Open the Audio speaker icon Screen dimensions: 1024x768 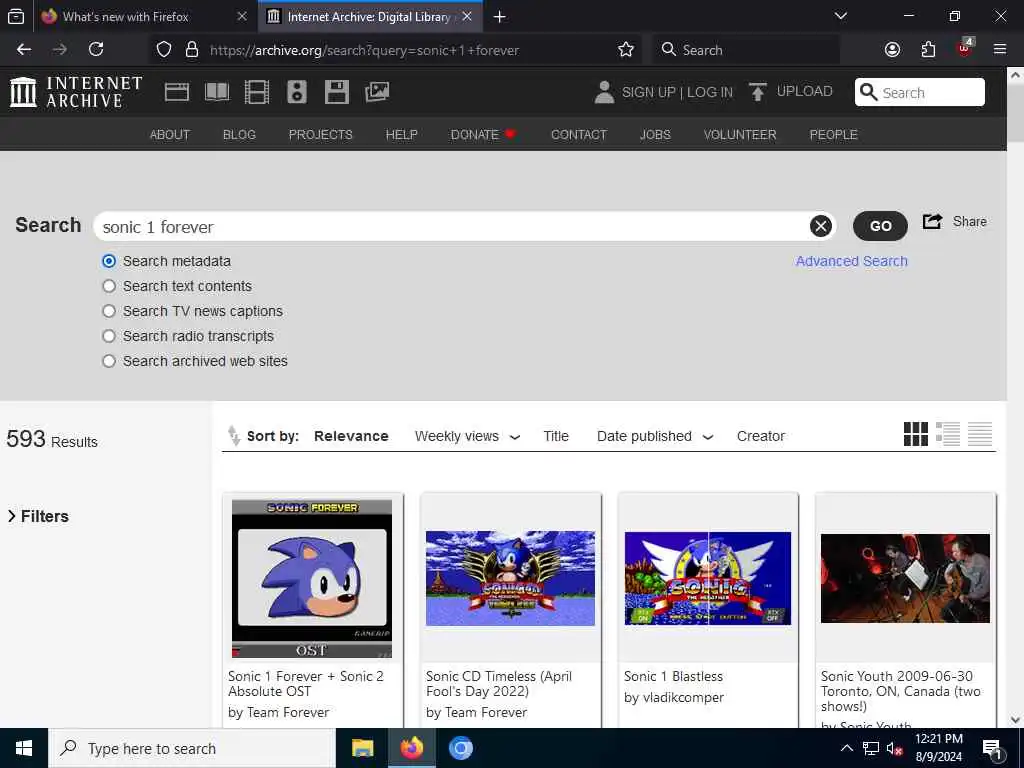coord(296,92)
